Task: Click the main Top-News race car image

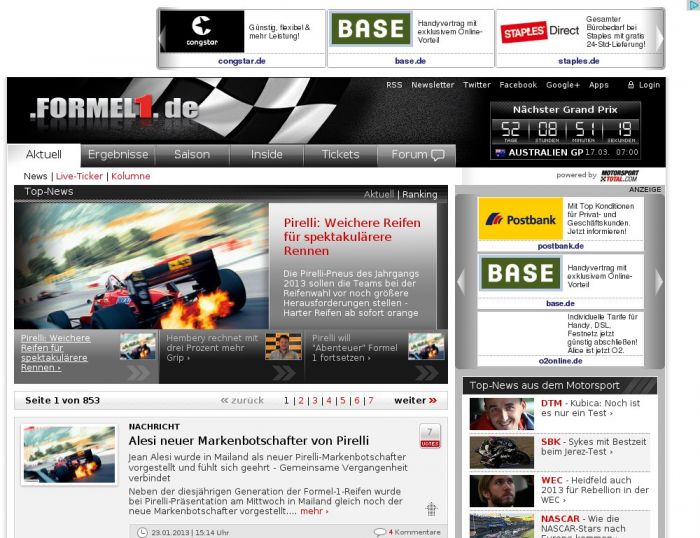Action: 142,266
